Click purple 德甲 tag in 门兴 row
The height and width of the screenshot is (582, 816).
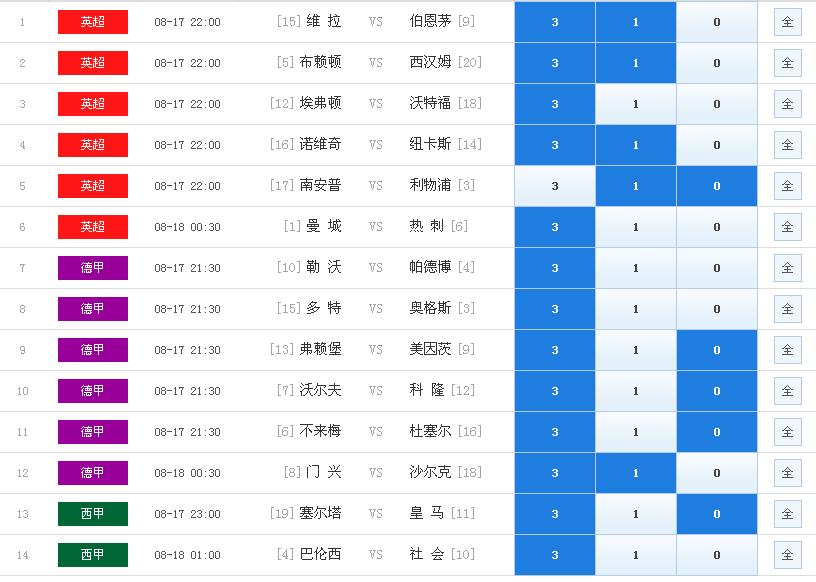click(93, 473)
